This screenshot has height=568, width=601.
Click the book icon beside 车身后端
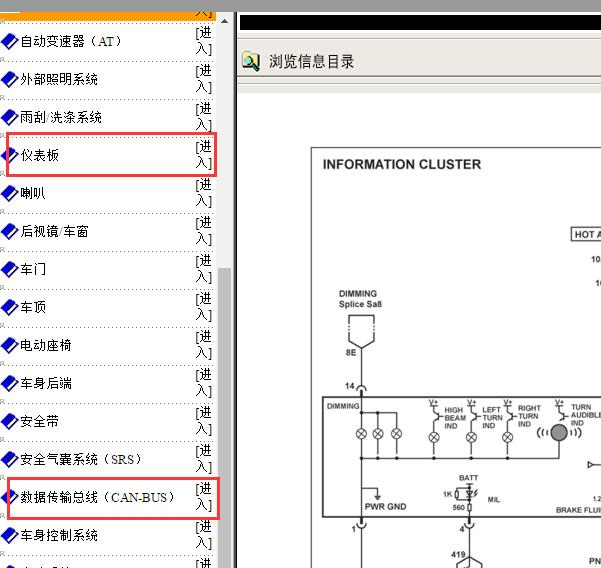point(10,383)
